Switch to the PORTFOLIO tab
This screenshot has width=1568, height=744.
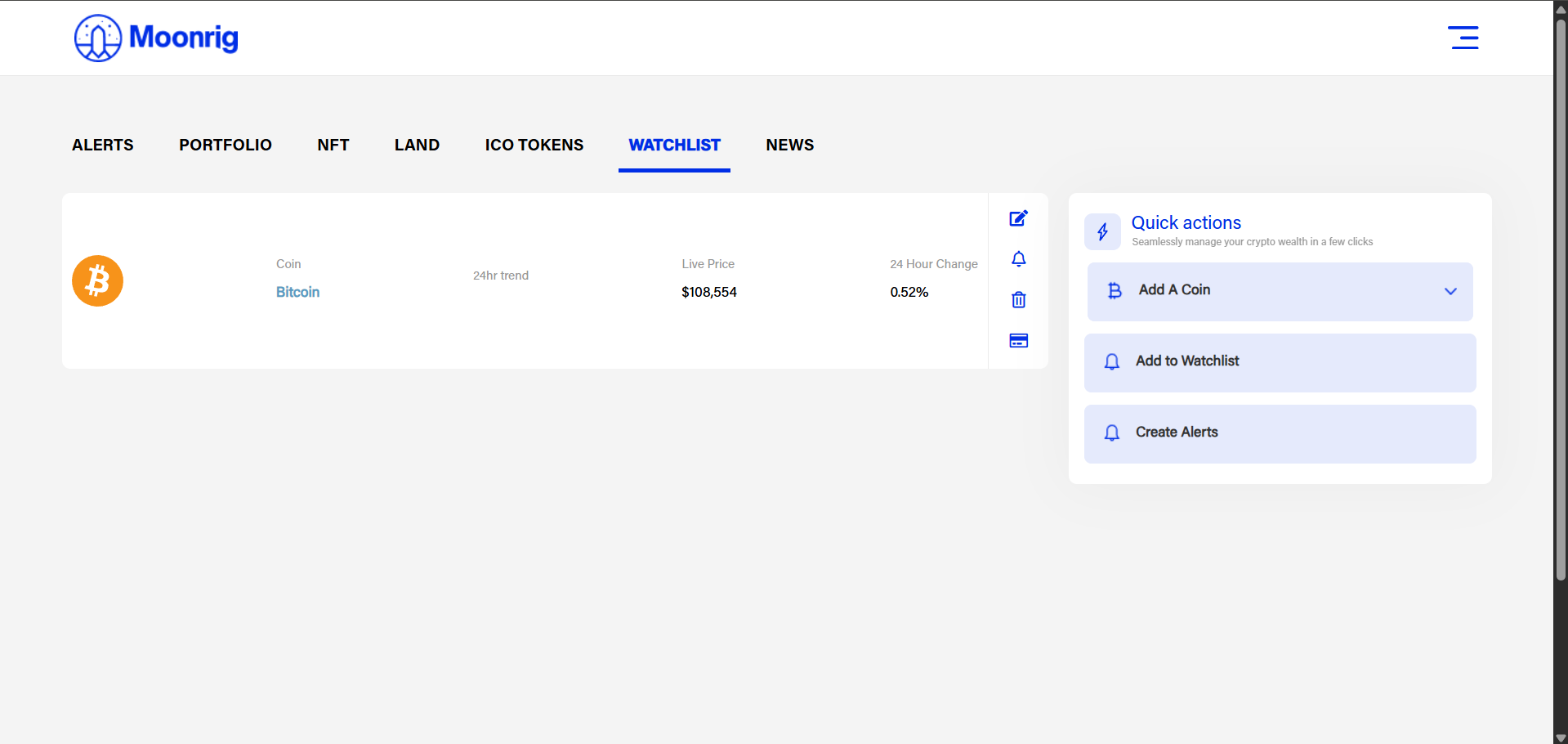click(226, 145)
